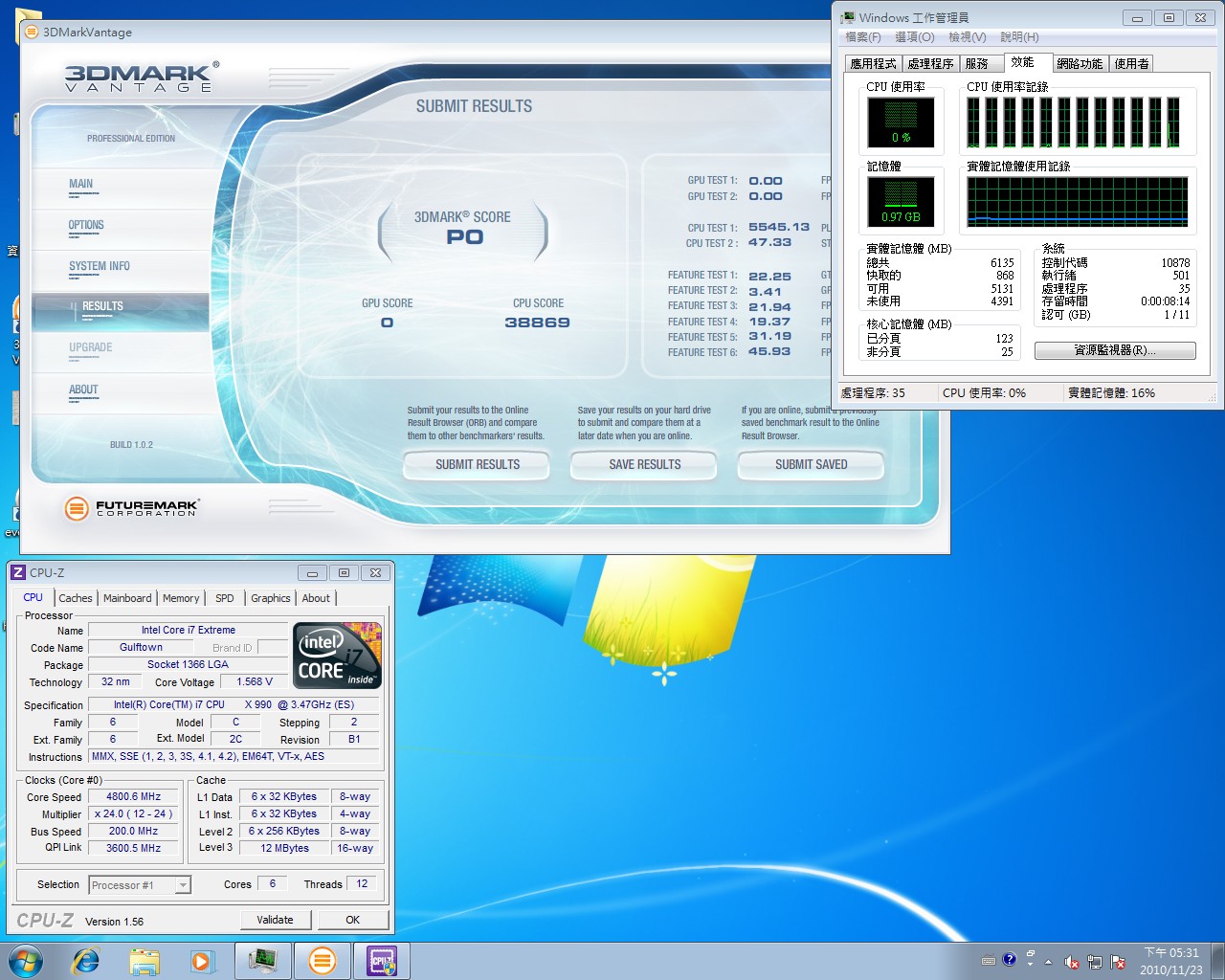Switch to the Mainboard tab in CPU-Z
This screenshot has width=1225, height=980.
pyautogui.click(x=127, y=598)
